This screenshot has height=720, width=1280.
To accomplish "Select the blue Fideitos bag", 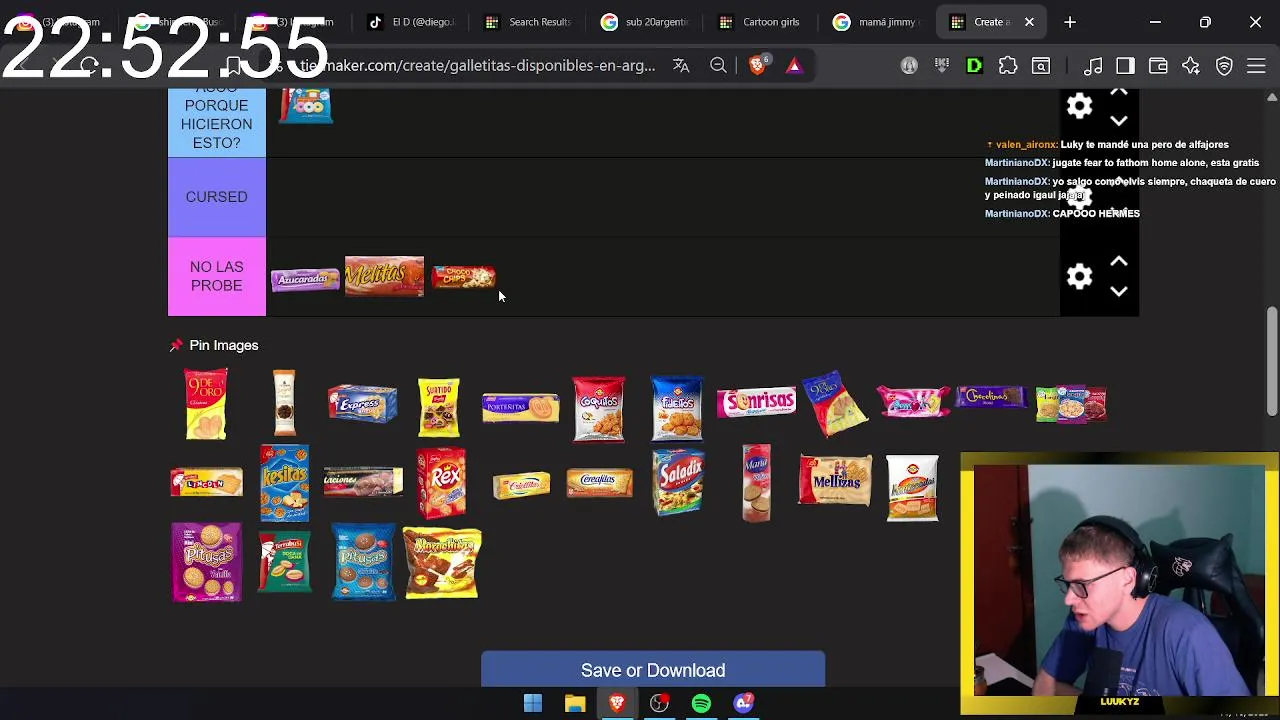I will click(x=677, y=408).
